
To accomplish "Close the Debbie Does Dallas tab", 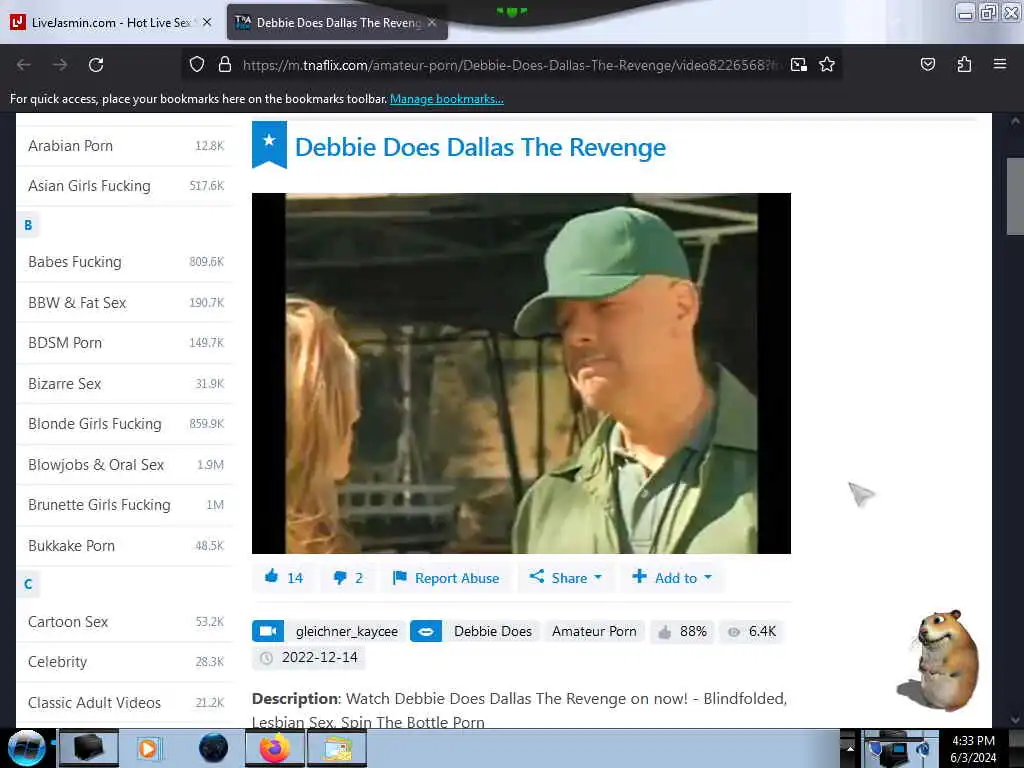I will [x=432, y=22].
